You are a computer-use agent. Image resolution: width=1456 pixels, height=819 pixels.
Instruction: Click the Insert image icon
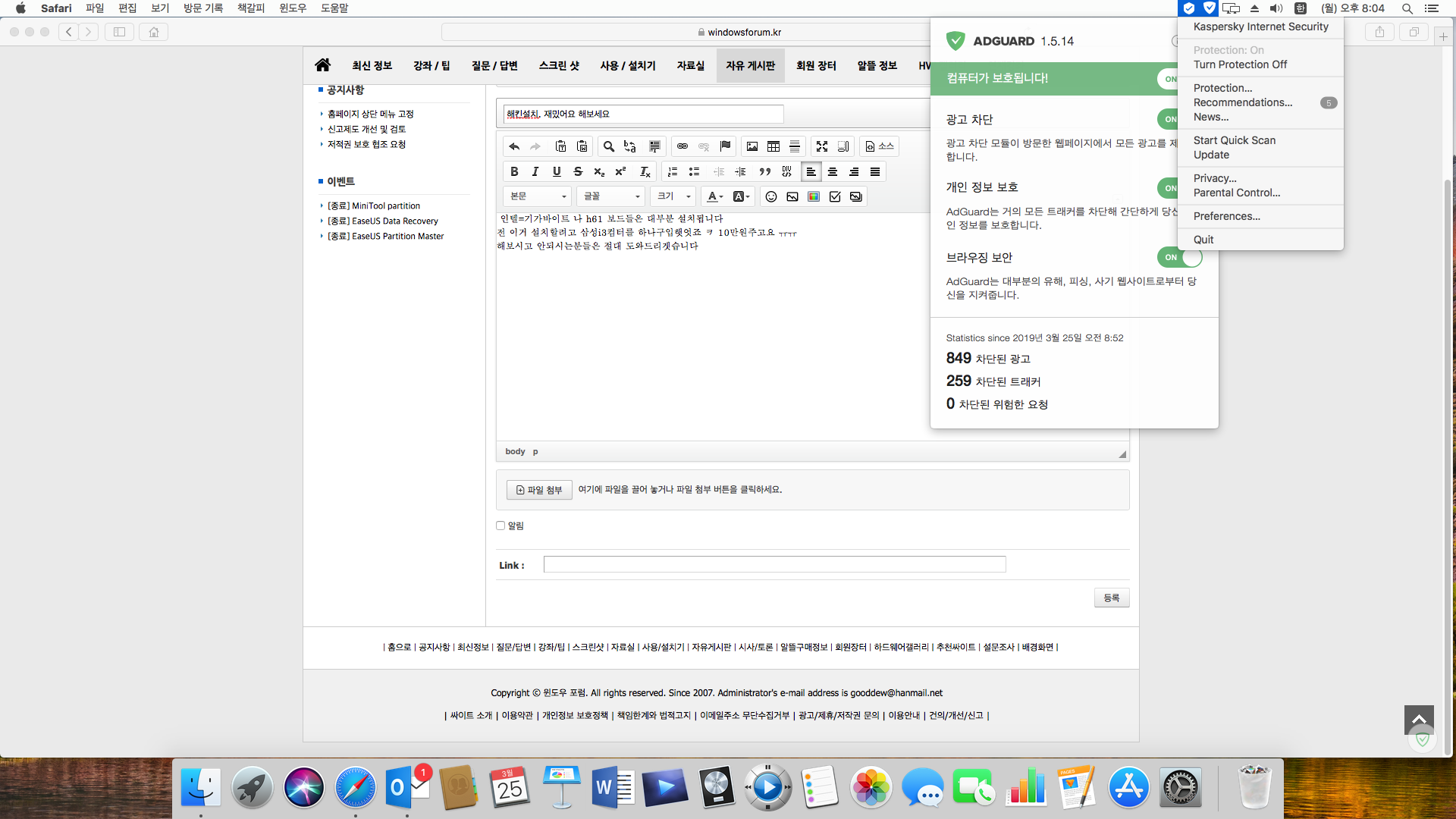pos(752,146)
